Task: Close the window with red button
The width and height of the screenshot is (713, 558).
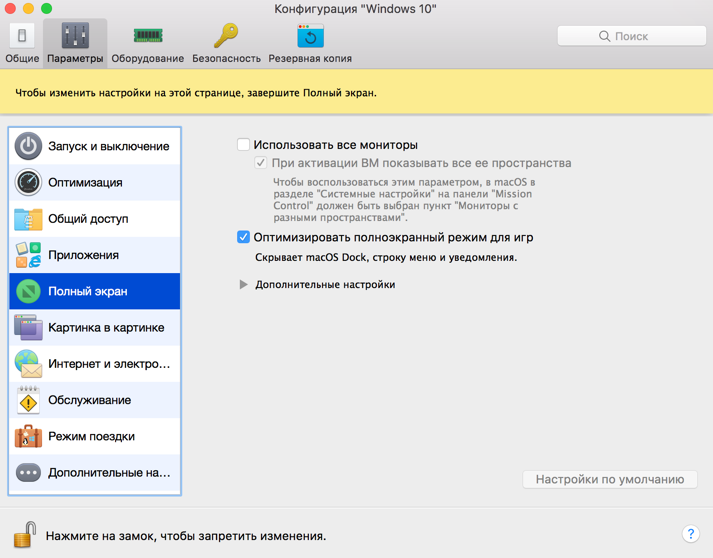Action: [10, 8]
